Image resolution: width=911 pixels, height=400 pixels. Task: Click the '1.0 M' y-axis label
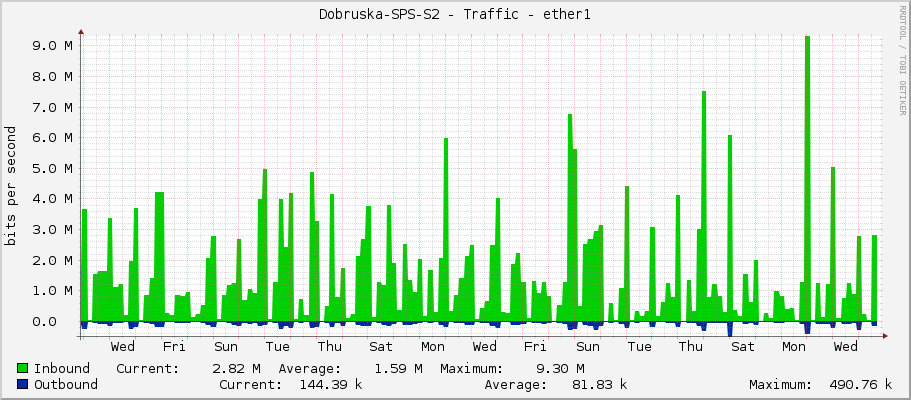tap(53, 290)
